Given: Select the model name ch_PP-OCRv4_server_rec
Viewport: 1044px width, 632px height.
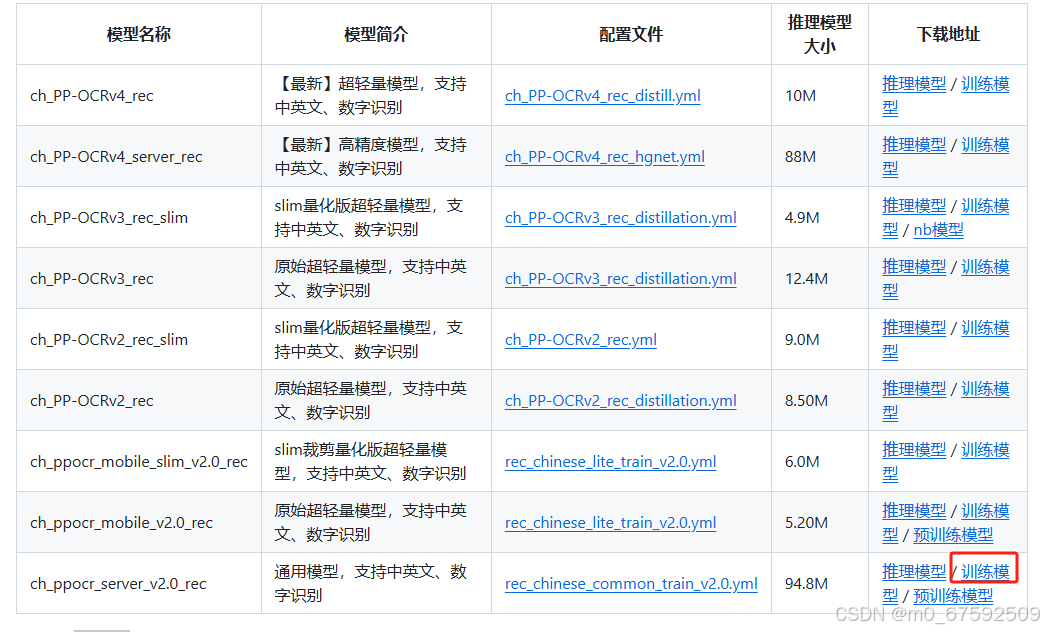Looking at the screenshot, I should (x=117, y=157).
